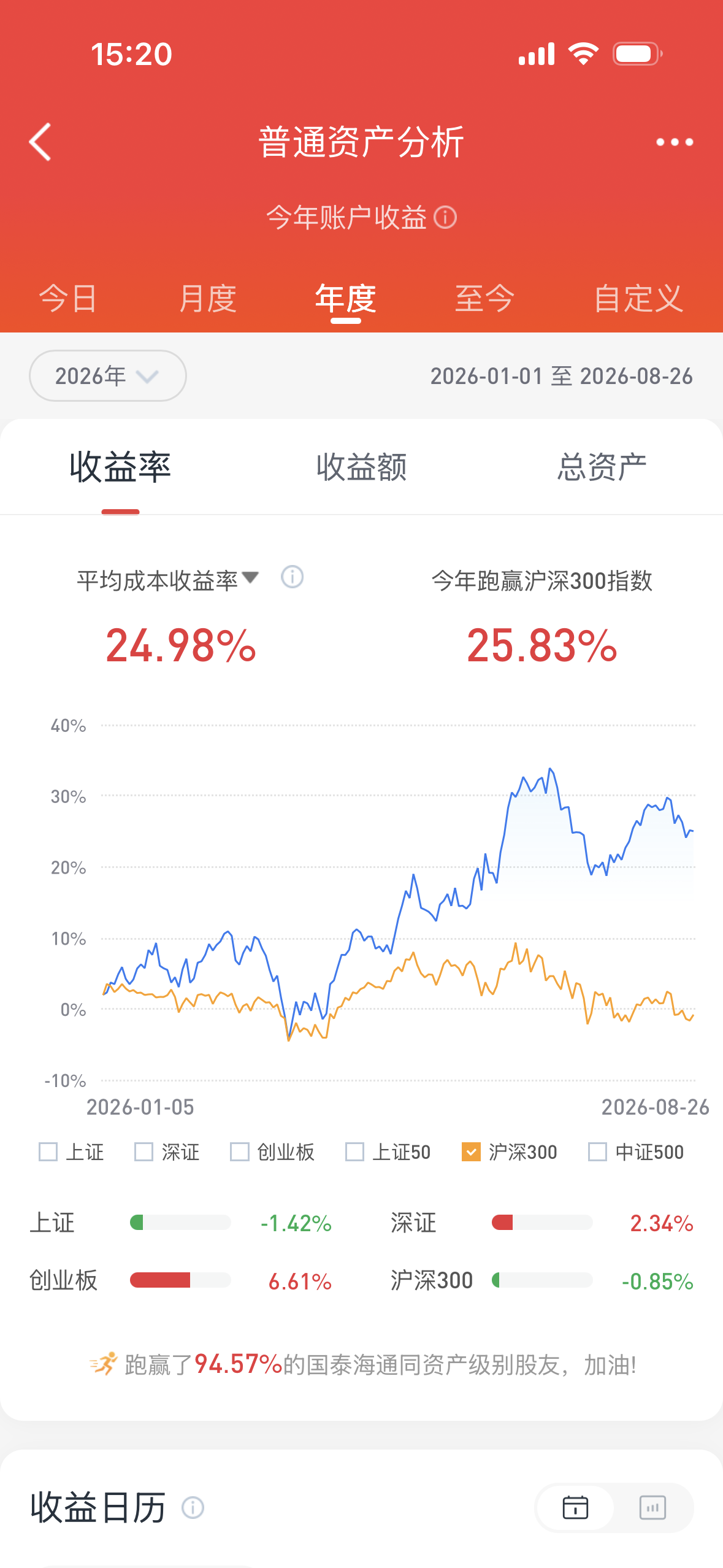Check the 中证500 checkbox
Screen dimensions: 723x1568
(x=597, y=1151)
